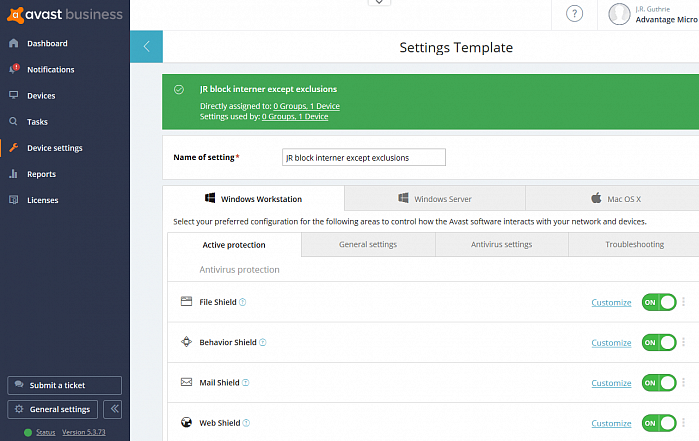Collapse the sidebar with double chevron
699x441 pixels.
coord(113,409)
